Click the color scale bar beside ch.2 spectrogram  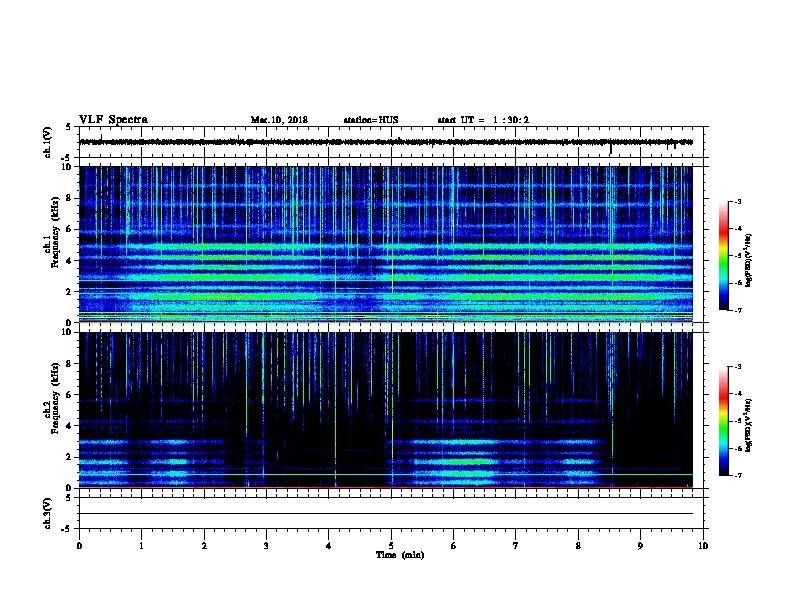[723, 421]
